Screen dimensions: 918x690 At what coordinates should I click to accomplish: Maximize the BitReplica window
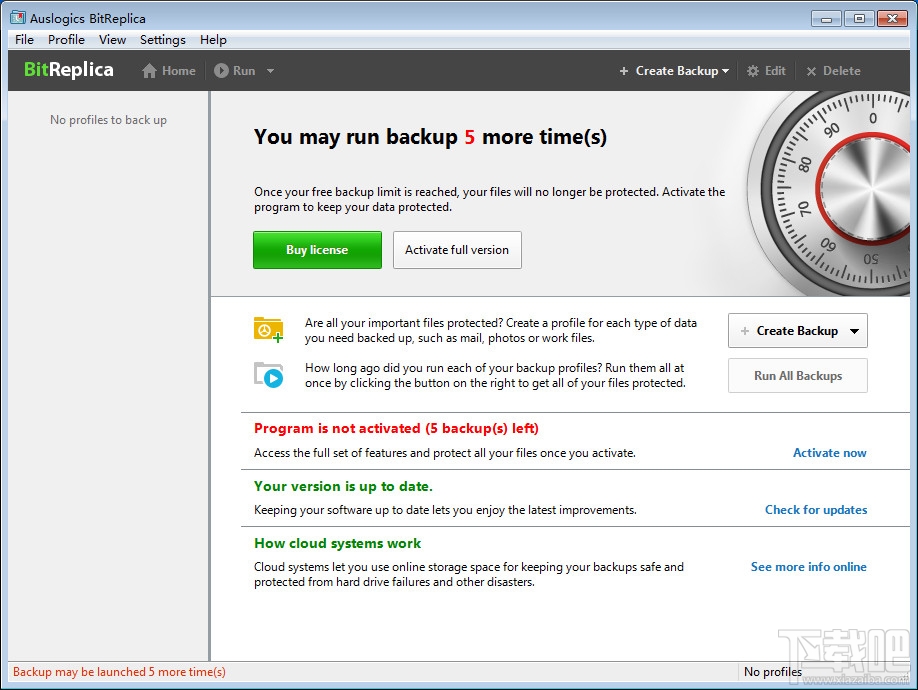point(859,19)
